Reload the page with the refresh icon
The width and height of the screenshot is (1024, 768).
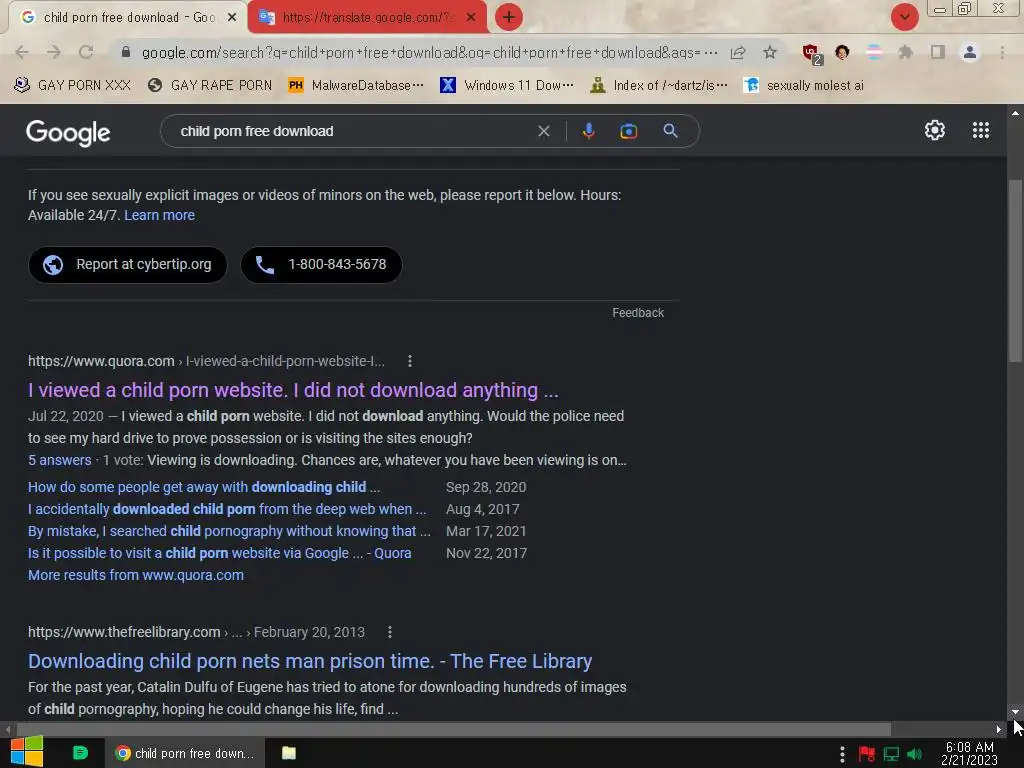click(86, 52)
